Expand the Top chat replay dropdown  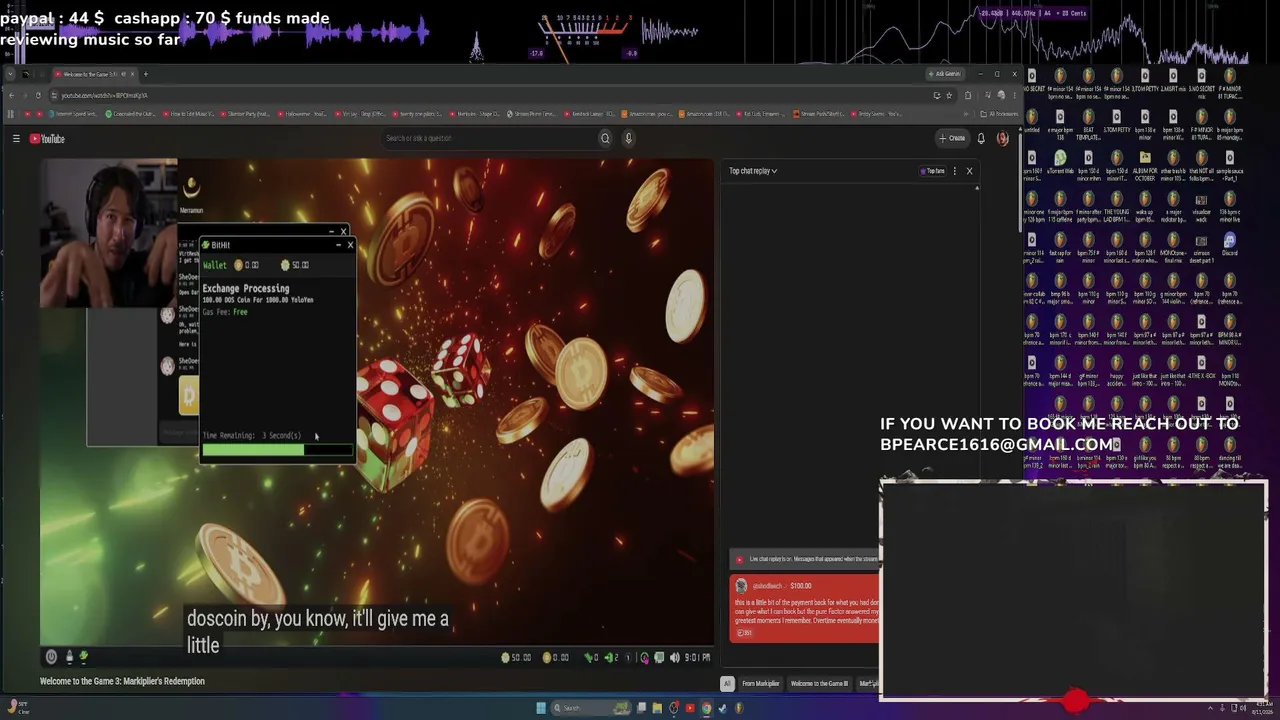point(753,171)
